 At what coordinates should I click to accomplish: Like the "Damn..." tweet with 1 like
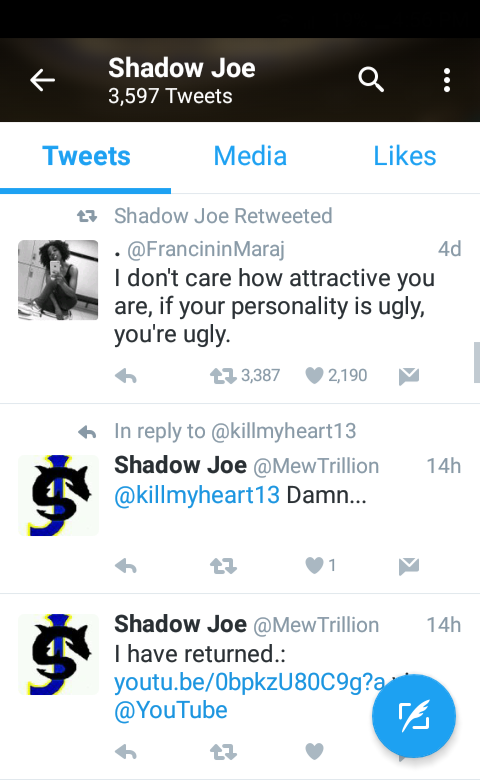pos(314,566)
